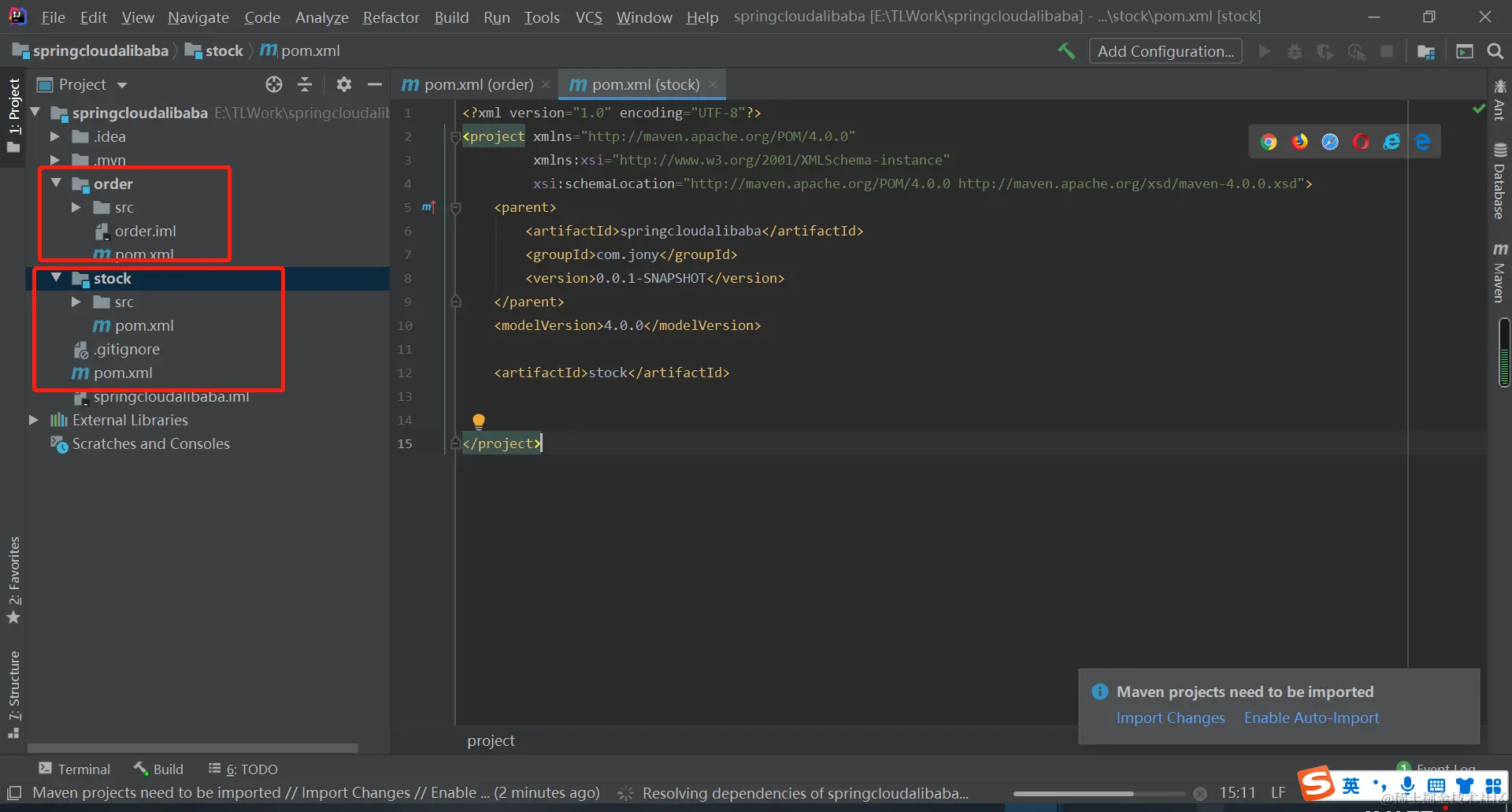Open pom.xml in Chrome browser
The width and height of the screenshot is (1512, 812).
point(1268,142)
